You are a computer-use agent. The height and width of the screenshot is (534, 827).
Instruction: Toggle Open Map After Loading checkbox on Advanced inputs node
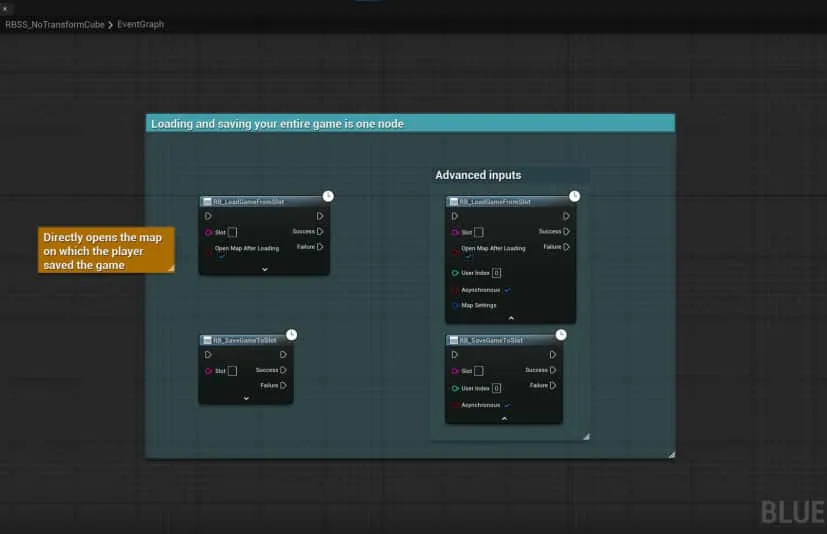click(468, 256)
